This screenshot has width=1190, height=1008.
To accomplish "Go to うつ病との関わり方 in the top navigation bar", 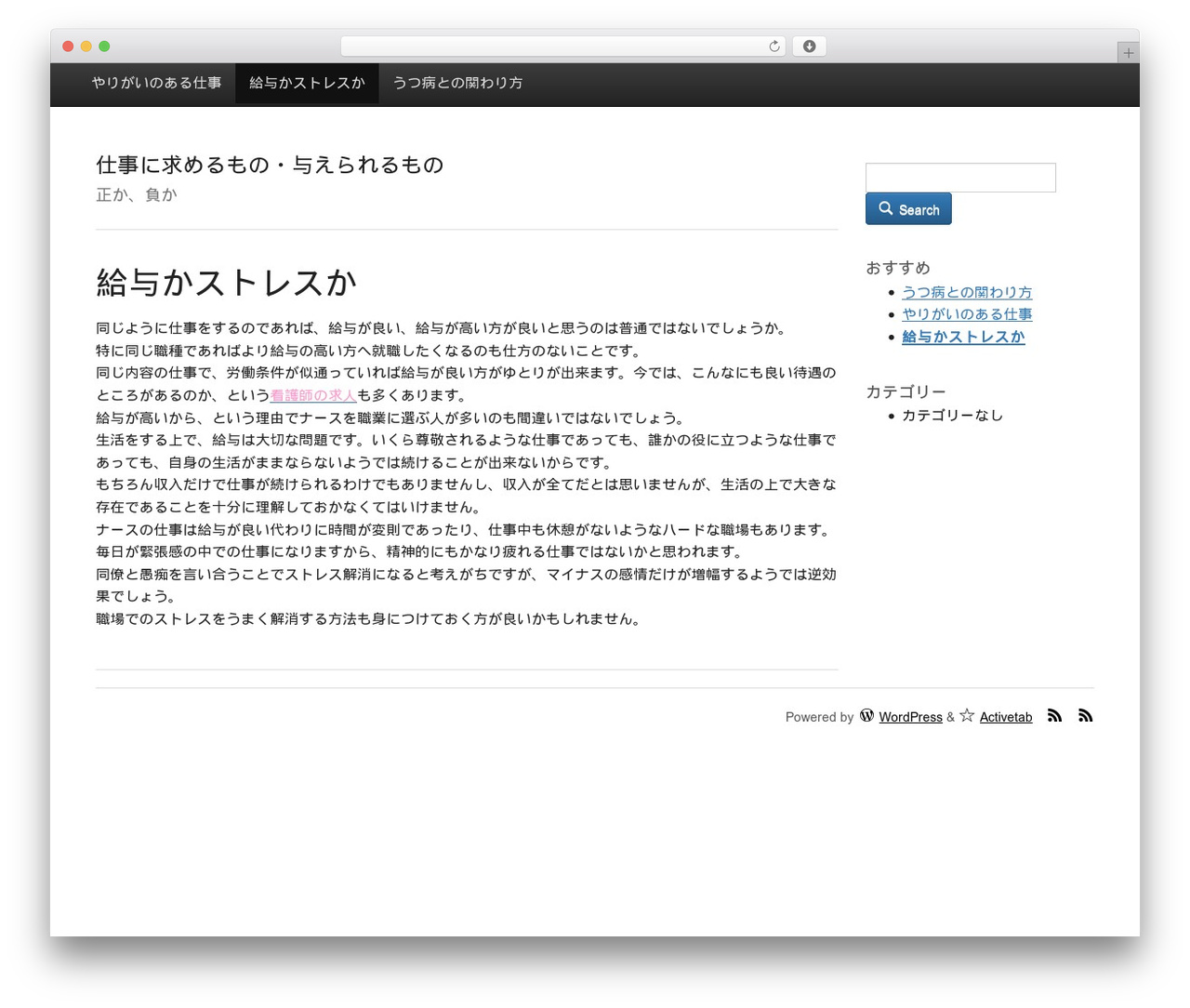I will (x=457, y=84).
